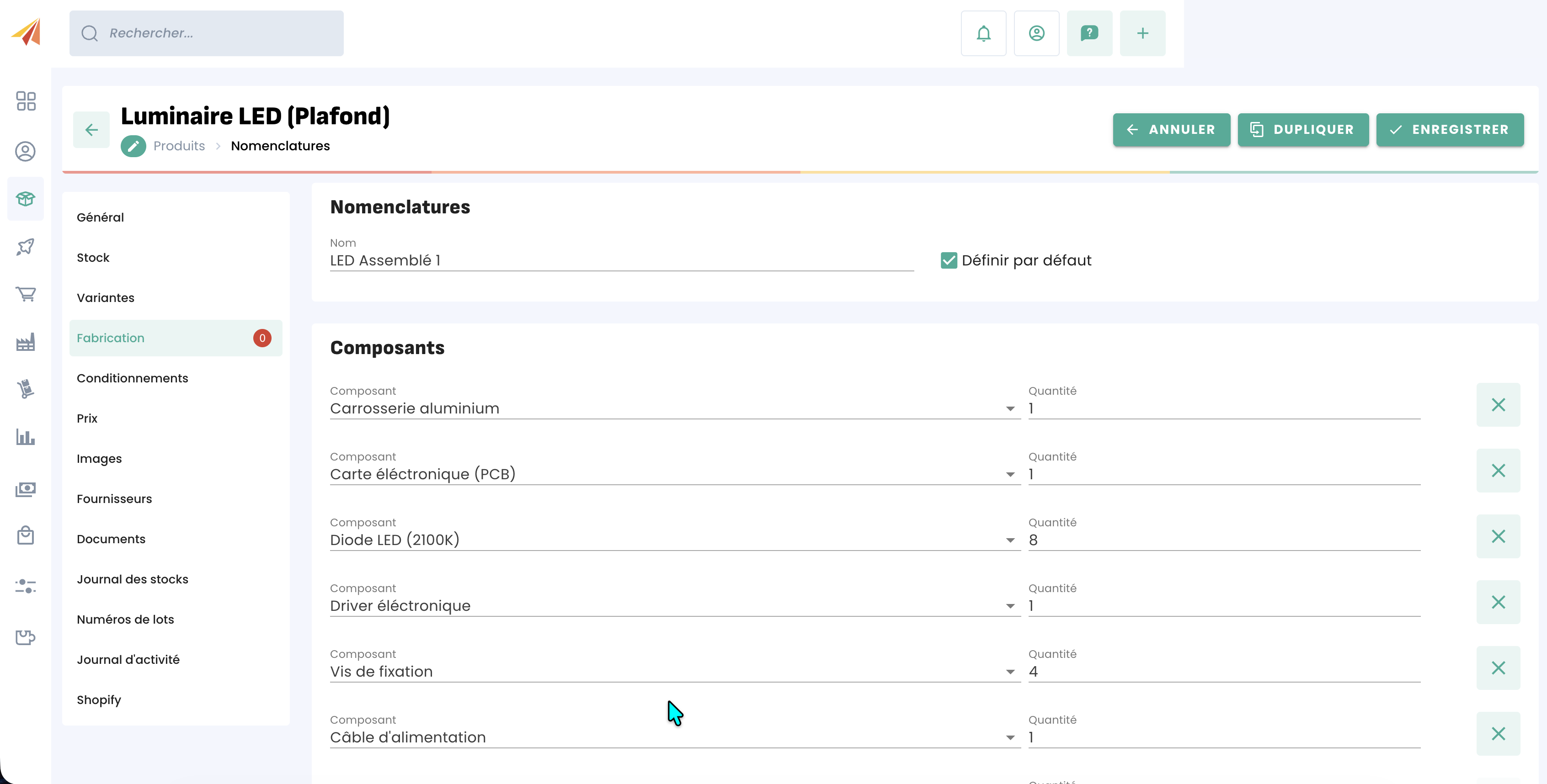Click the plus quick-add icon
1547x784 pixels.
coord(1142,33)
